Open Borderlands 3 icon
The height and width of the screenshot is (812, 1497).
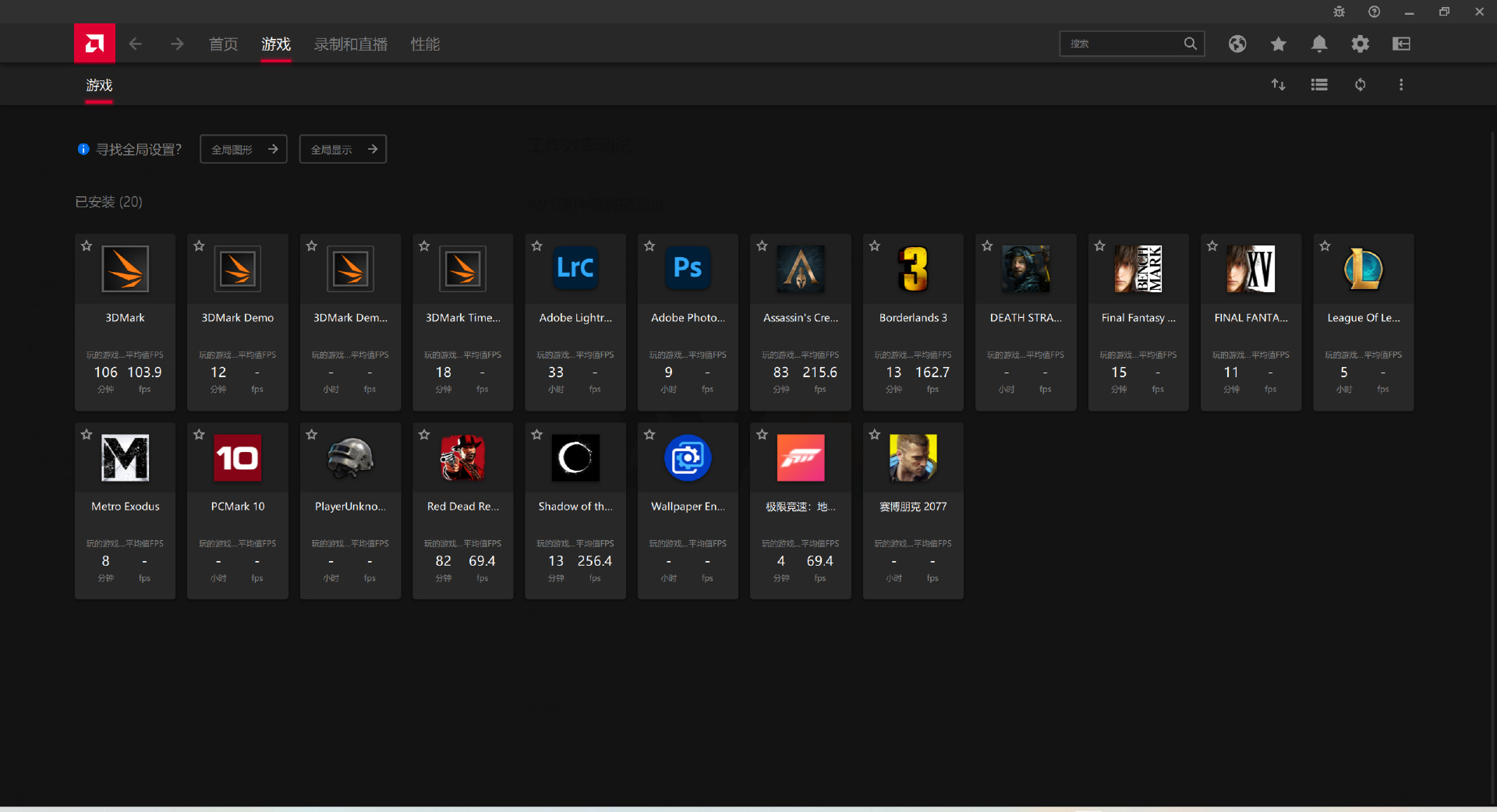click(x=913, y=269)
